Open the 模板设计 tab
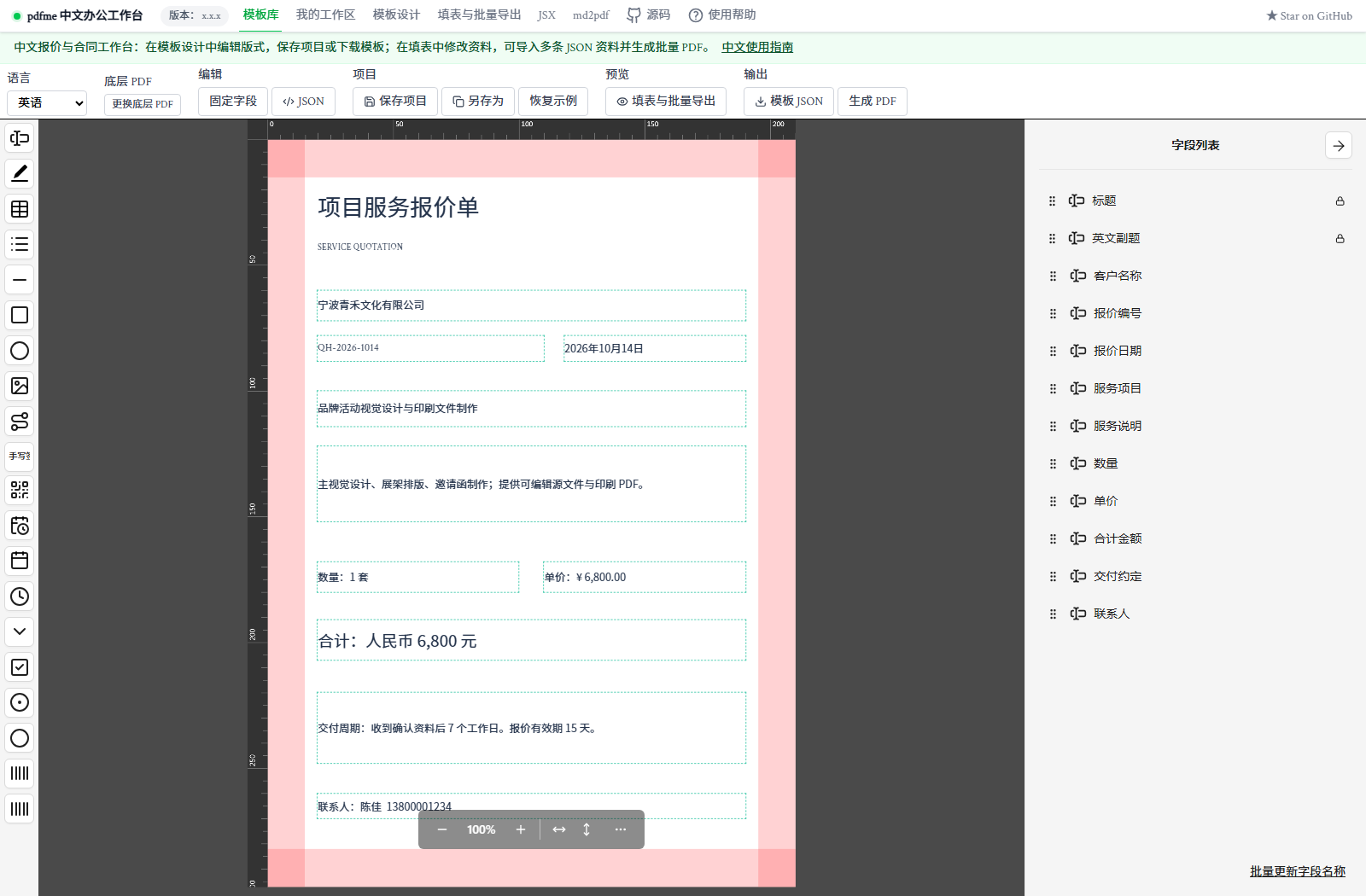Image resolution: width=1366 pixels, height=896 pixels. [396, 15]
